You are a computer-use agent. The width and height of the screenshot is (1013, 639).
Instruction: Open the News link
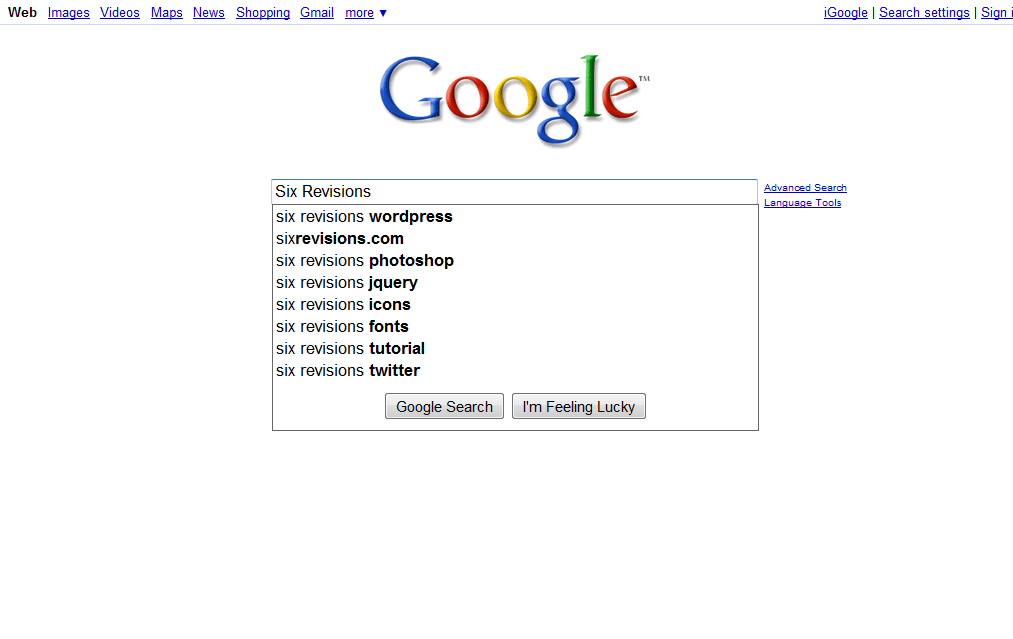(209, 12)
